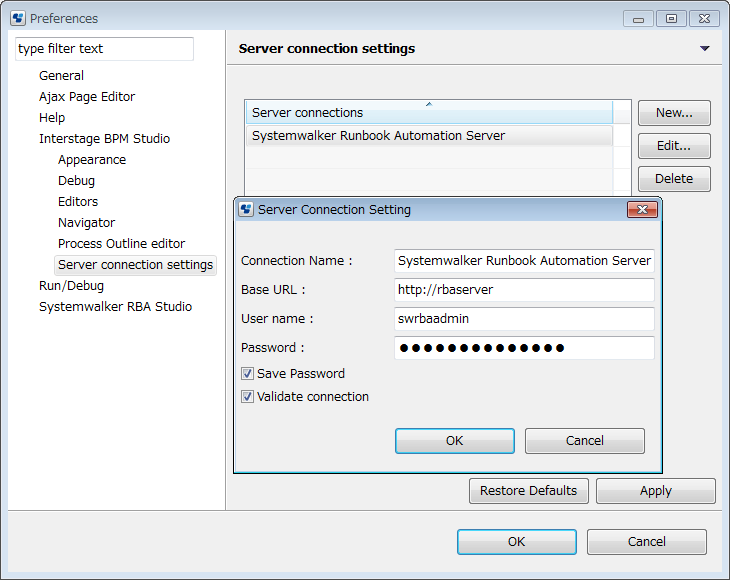
Task: Focus the type filter text field
Action: click(104, 49)
